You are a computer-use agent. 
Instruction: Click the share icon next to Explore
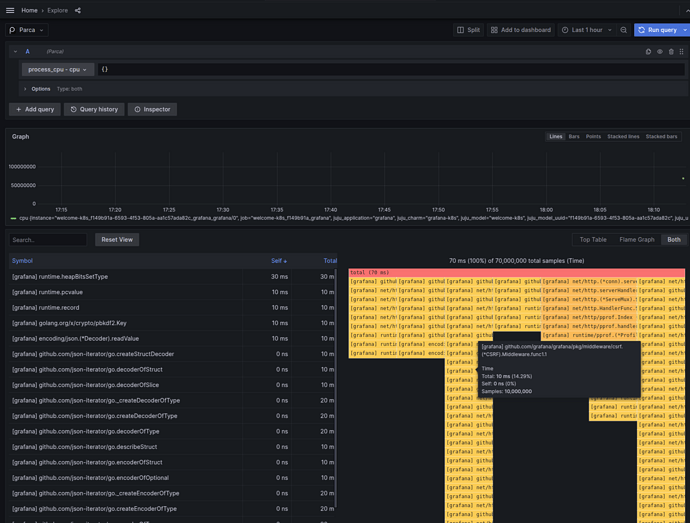[77, 10]
